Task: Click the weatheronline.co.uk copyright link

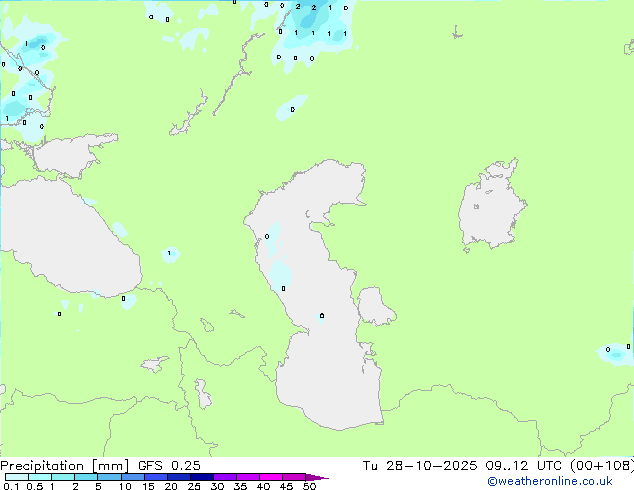Action: pyautogui.click(x=550, y=481)
